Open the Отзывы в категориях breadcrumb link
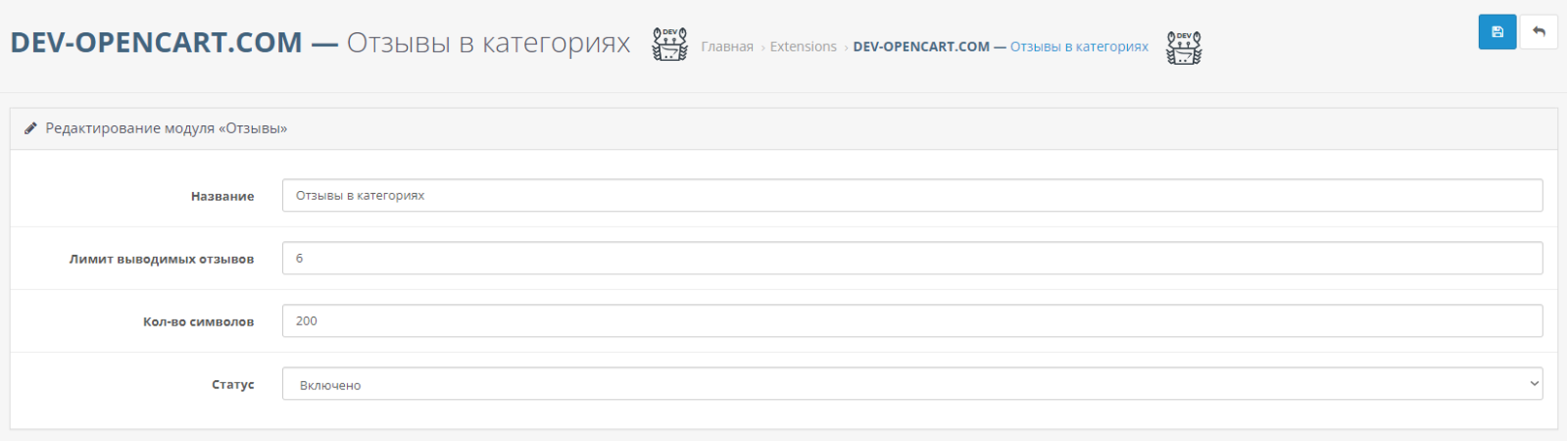Image resolution: width=1568 pixels, height=441 pixels. tap(1001, 46)
